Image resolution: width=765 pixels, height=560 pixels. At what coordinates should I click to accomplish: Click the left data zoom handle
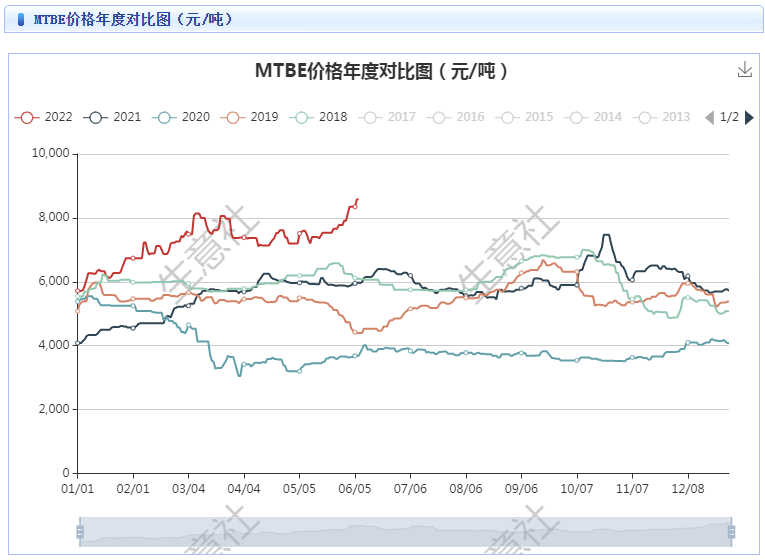(80, 532)
